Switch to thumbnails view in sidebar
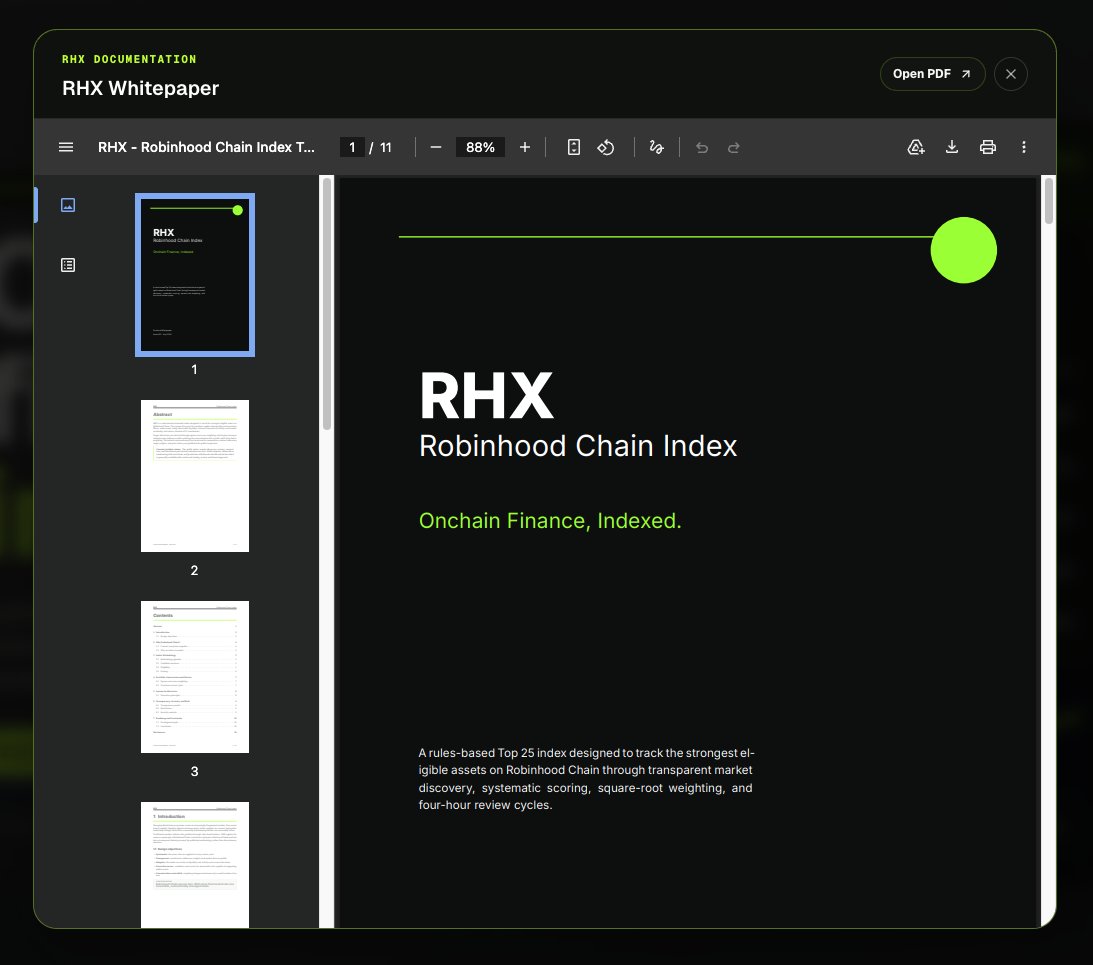 point(68,205)
